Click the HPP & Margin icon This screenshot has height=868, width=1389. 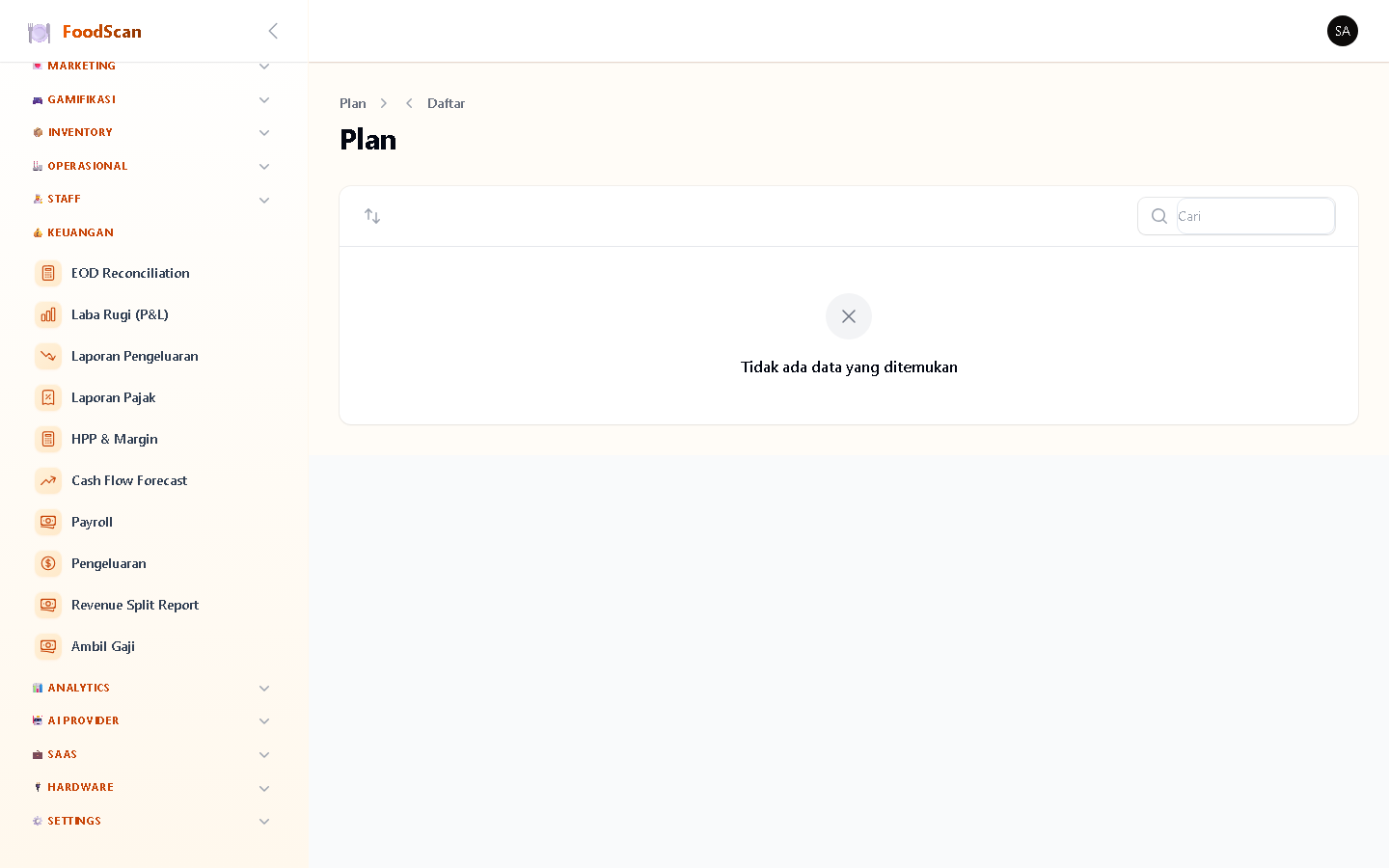(x=48, y=439)
